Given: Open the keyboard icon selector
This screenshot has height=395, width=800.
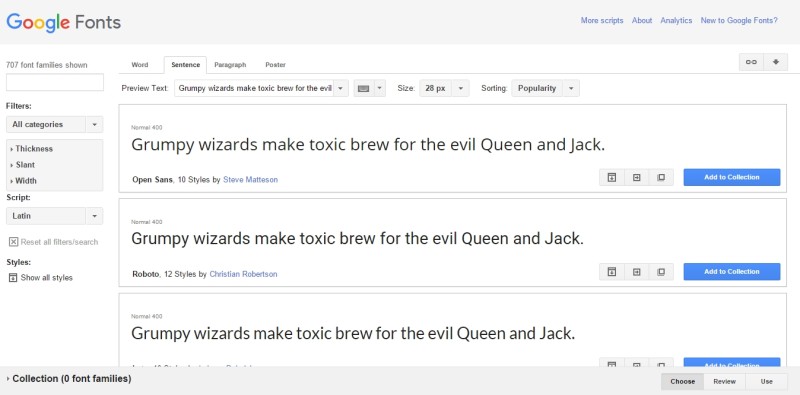Looking at the screenshot, I should (x=363, y=88).
